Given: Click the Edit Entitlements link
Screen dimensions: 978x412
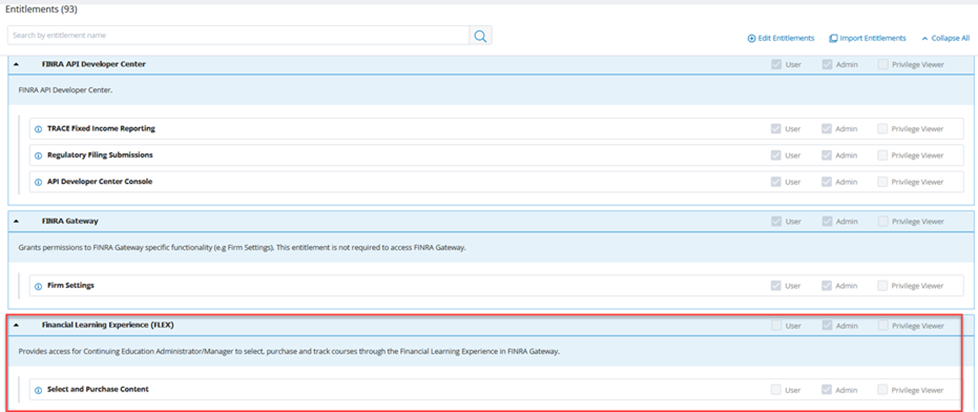Looking at the screenshot, I should tap(786, 39).
